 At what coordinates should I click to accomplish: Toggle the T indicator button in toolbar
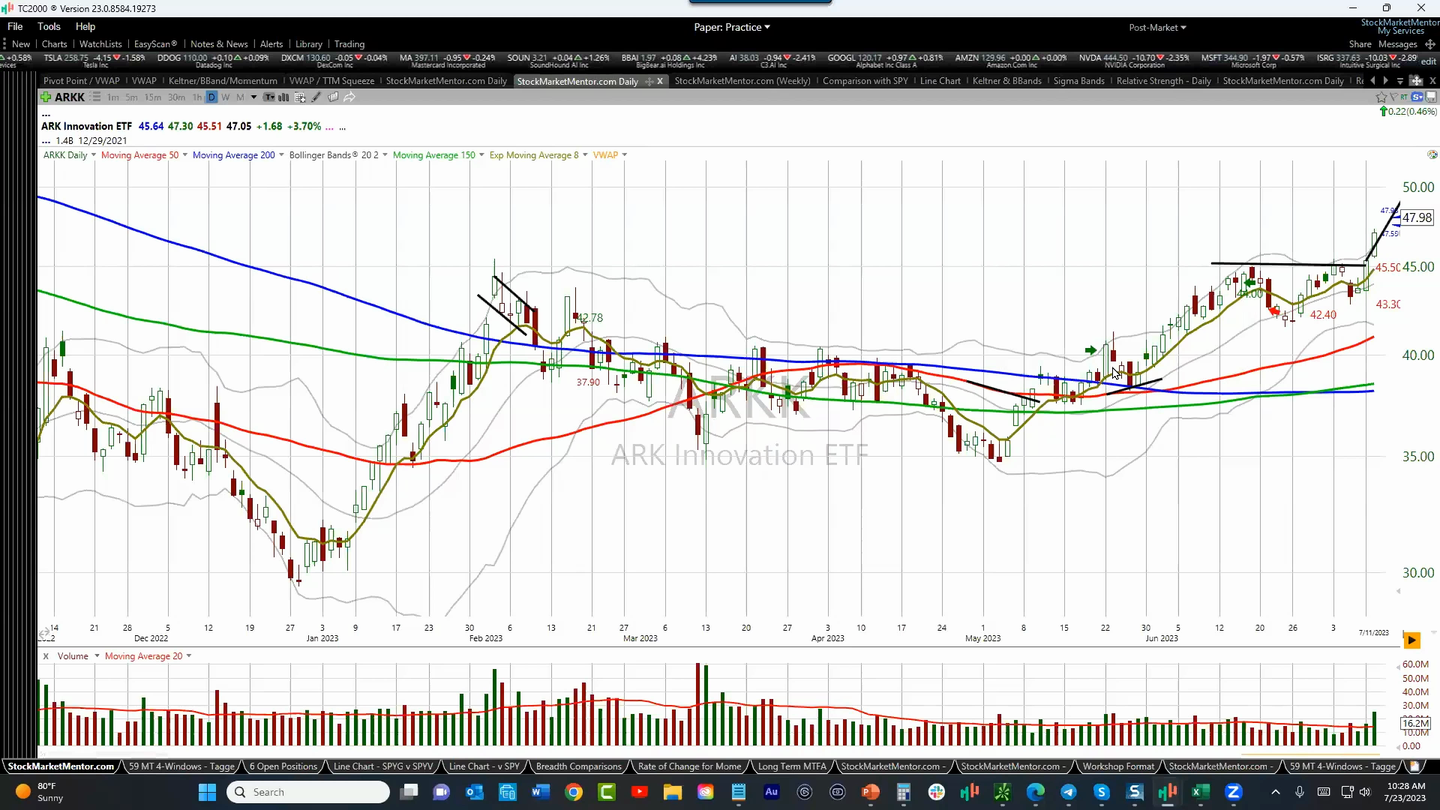pyautogui.click(x=268, y=97)
